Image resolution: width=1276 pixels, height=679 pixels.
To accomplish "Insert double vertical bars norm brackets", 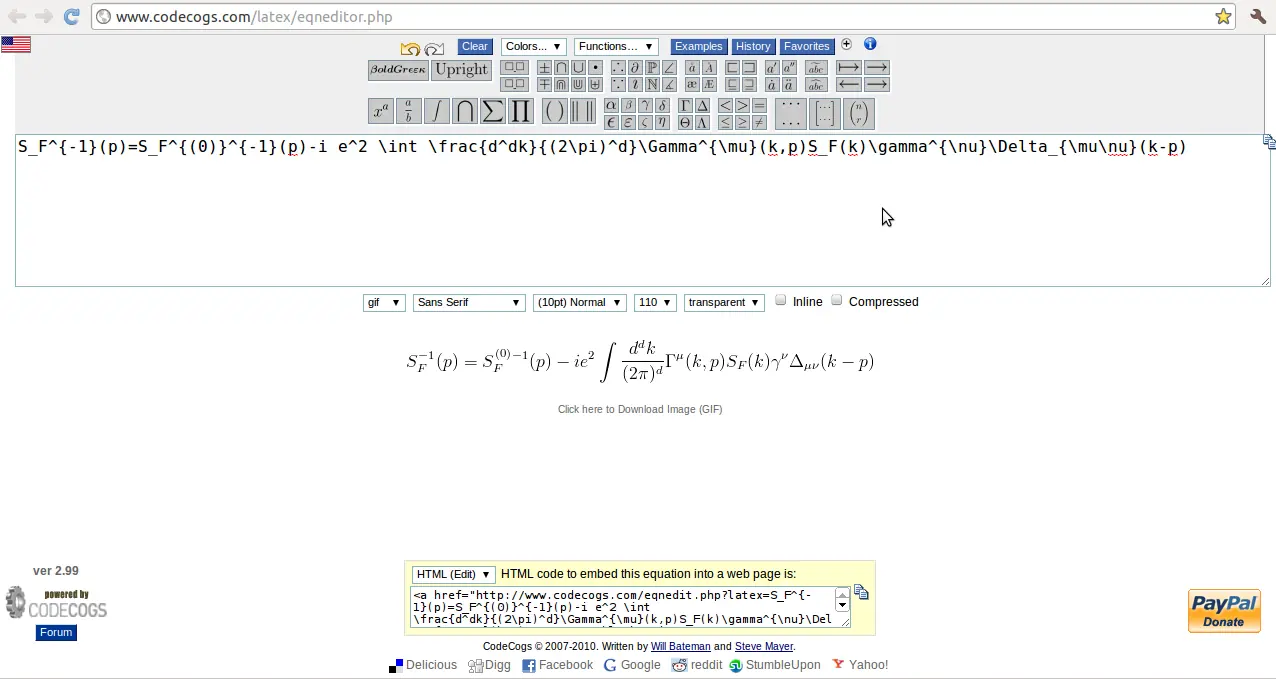I will point(583,112).
